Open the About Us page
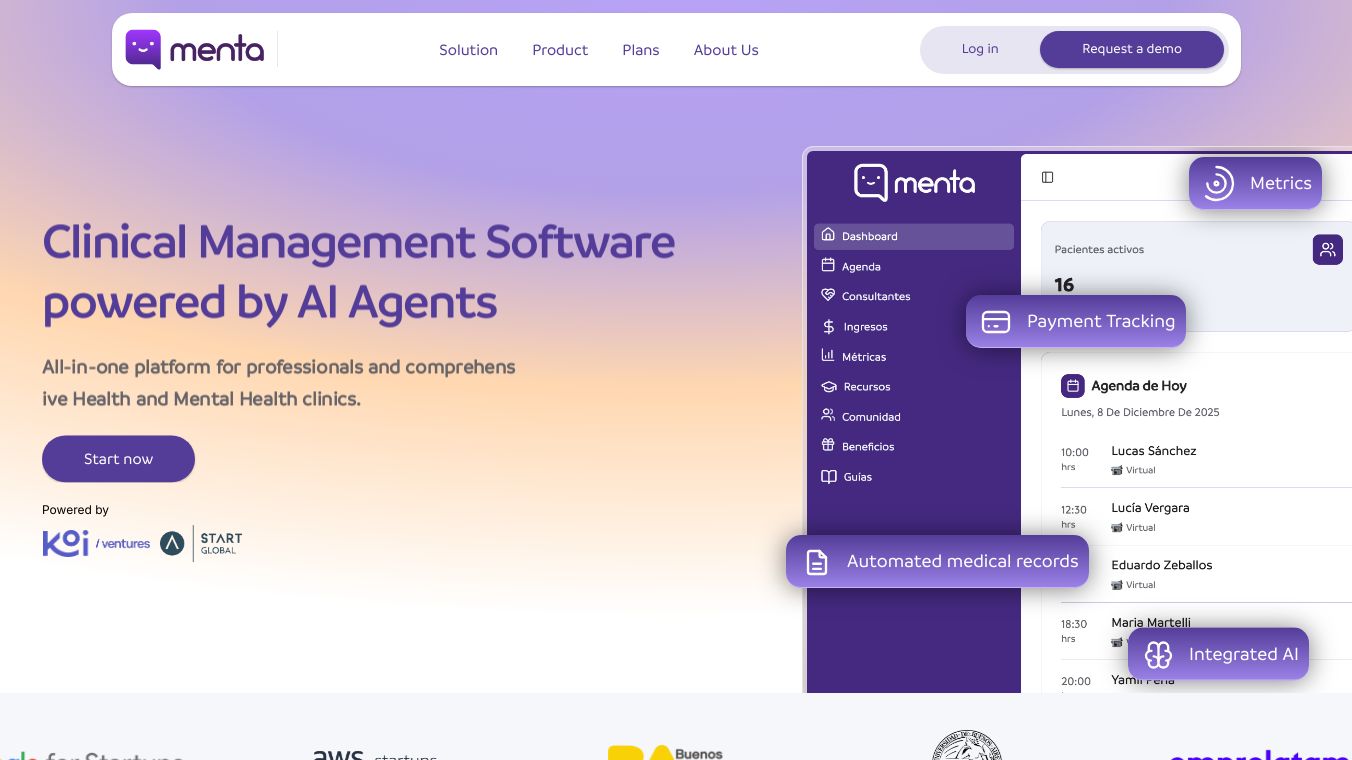 (726, 50)
